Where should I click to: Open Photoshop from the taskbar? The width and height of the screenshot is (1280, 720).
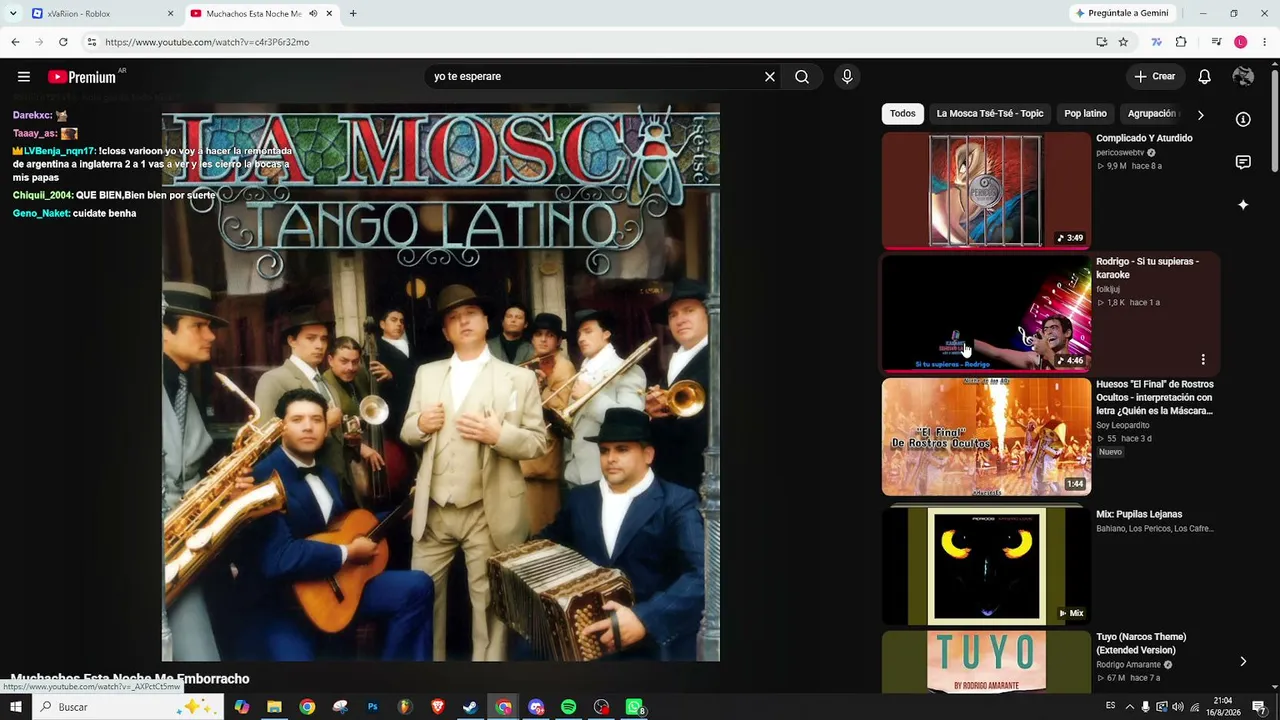pos(372,707)
